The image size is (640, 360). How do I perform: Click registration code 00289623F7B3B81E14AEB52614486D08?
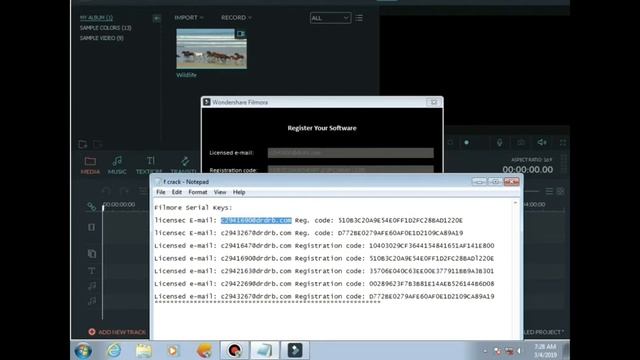coord(431,284)
